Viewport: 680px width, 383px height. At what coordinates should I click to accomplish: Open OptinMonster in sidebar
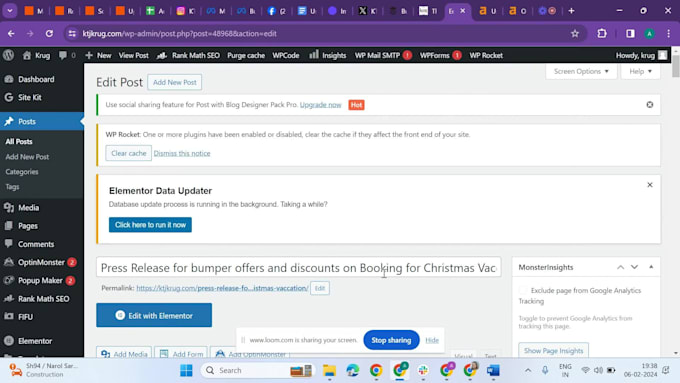coord(42,262)
